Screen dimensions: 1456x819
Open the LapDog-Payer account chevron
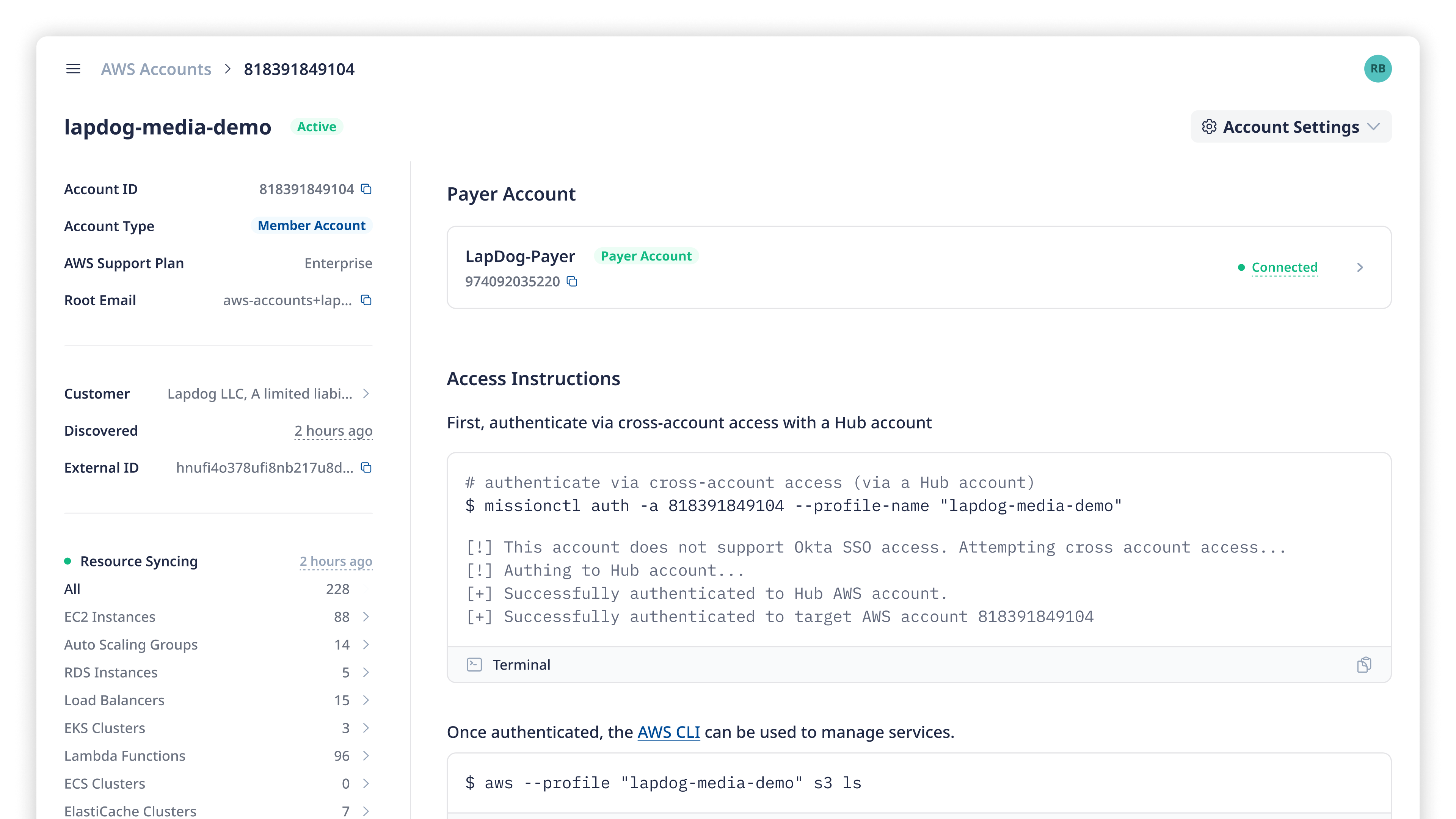point(1360,267)
